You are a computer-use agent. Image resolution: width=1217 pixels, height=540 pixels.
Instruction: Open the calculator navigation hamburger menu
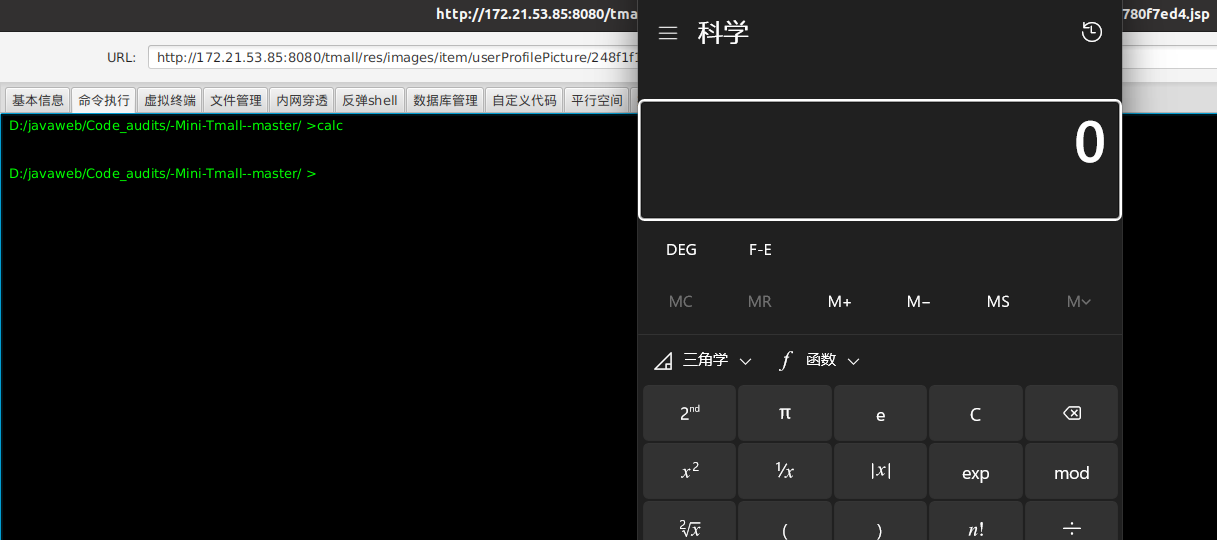click(668, 33)
